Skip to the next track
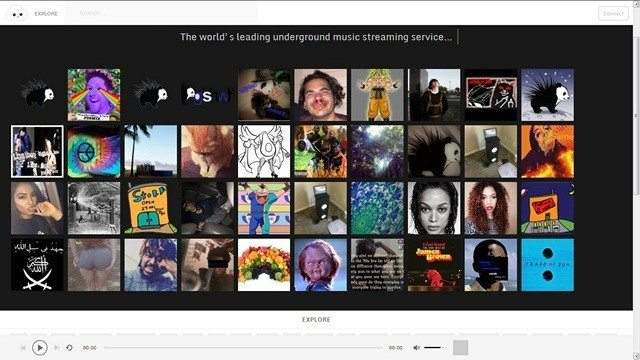 pyautogui.click(x=57, y=348)
